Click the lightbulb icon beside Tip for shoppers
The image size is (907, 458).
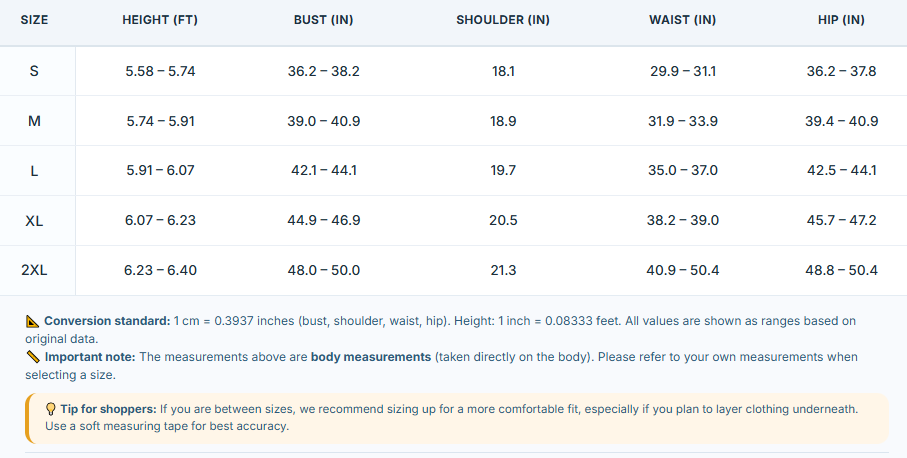(51, 409)
